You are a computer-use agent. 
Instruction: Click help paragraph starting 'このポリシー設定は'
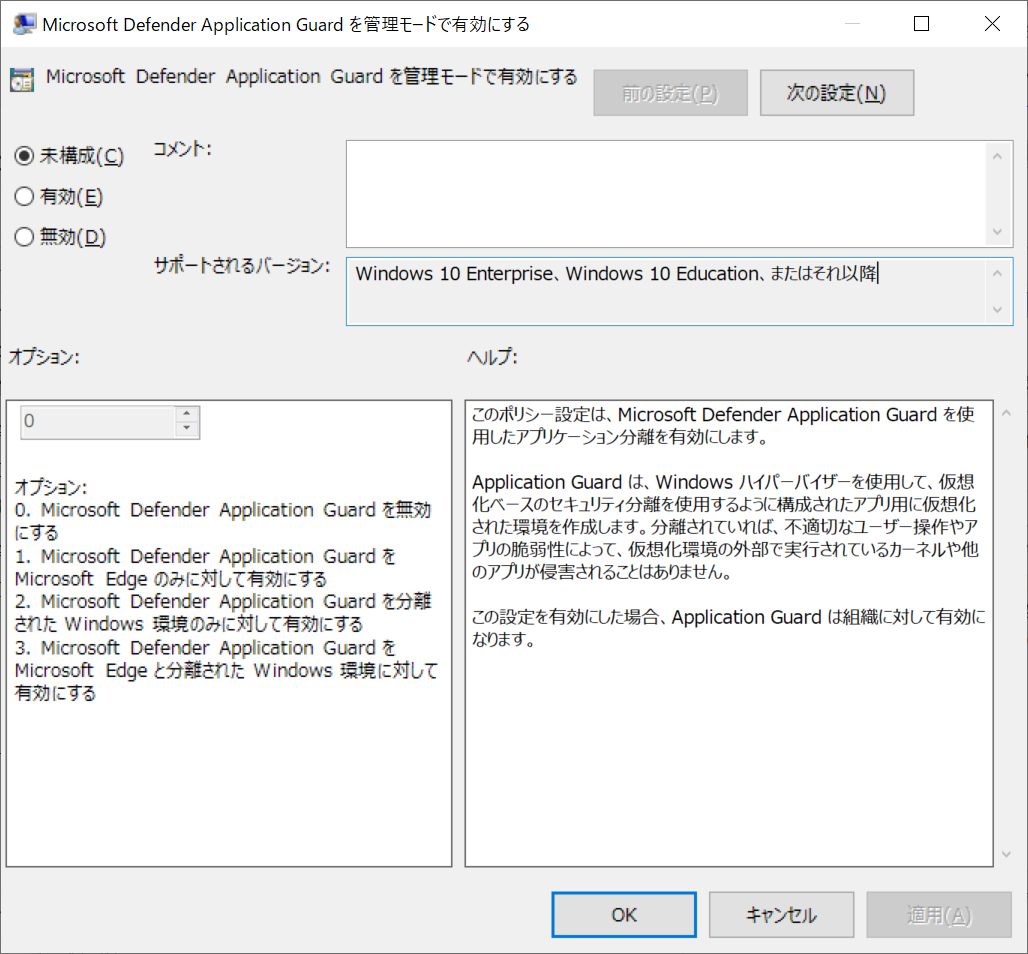click(x=723, y=426)
